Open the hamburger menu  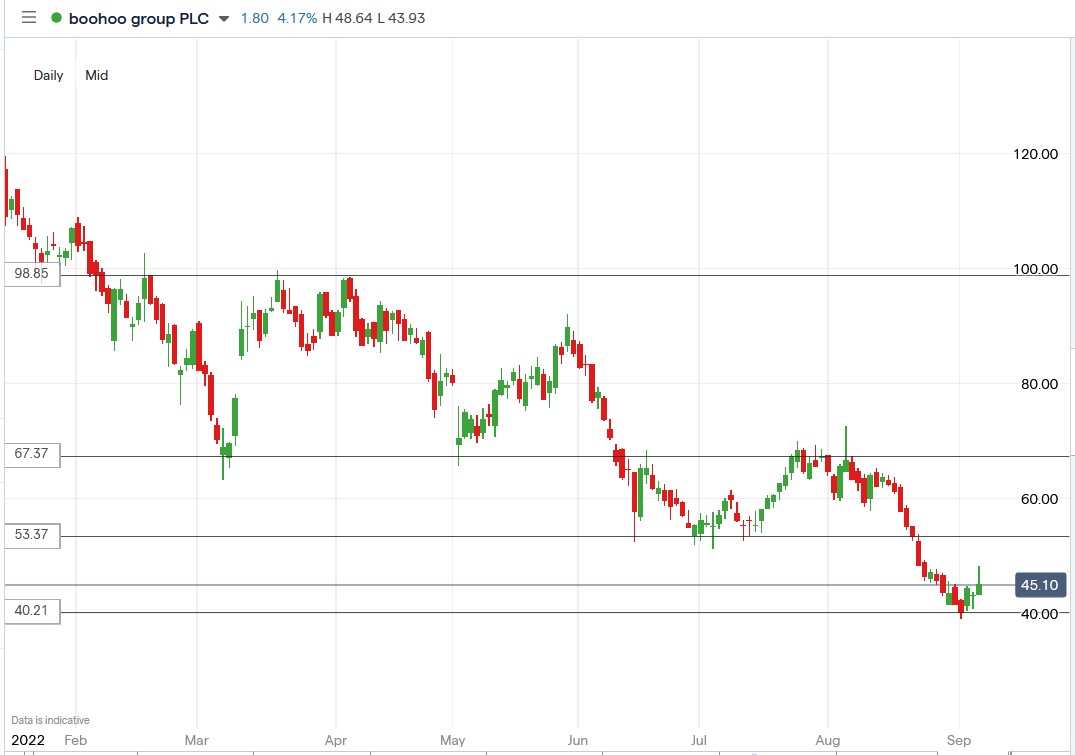[x=28, y=18]
